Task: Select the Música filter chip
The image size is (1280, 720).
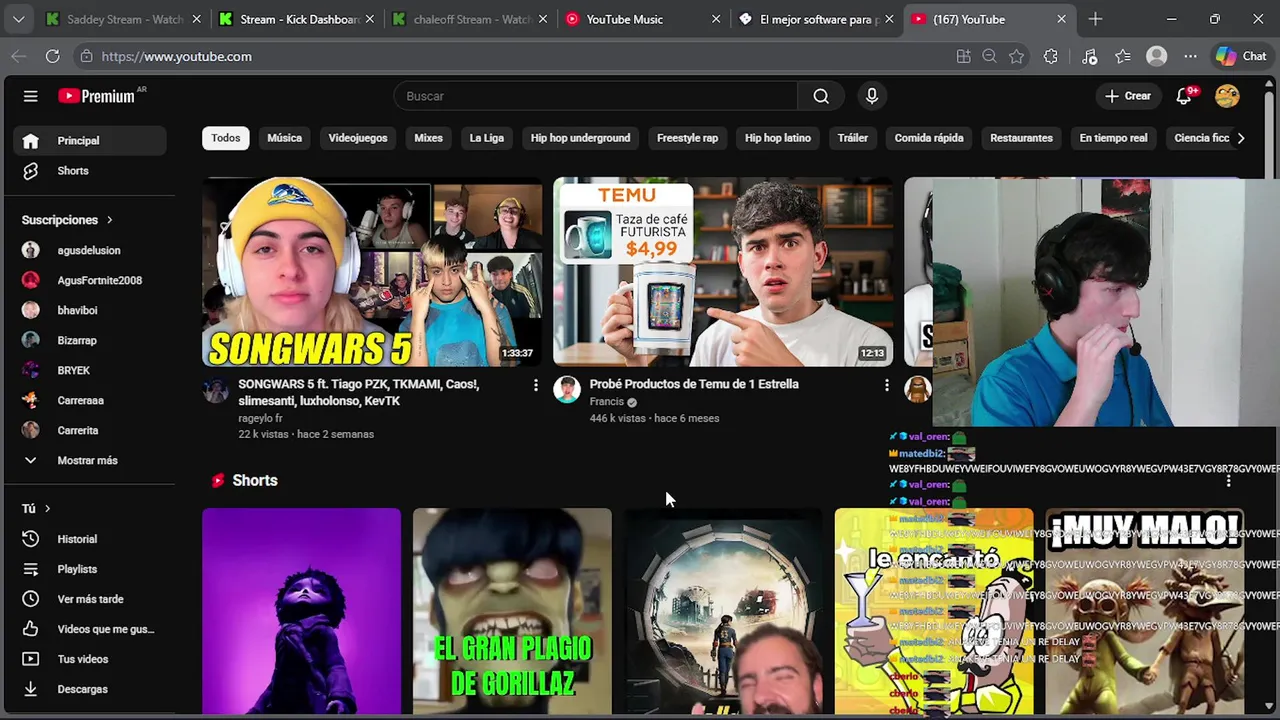Action: 284,138
